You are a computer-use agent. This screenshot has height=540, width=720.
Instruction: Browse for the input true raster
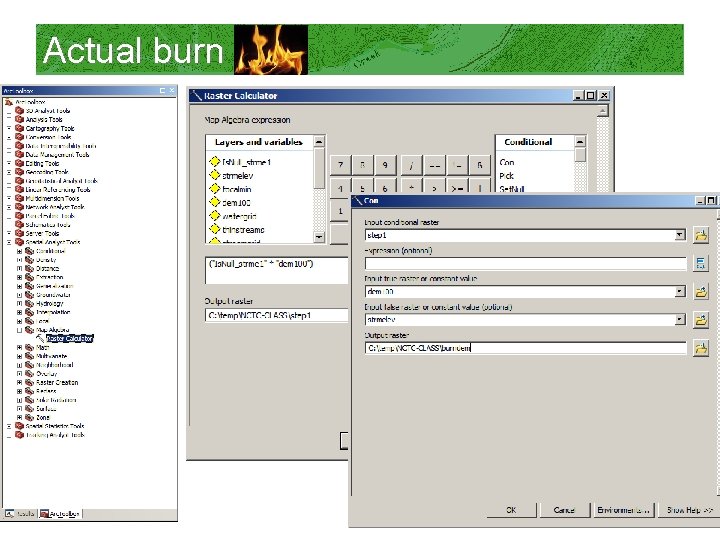click(x=701, y=292)
